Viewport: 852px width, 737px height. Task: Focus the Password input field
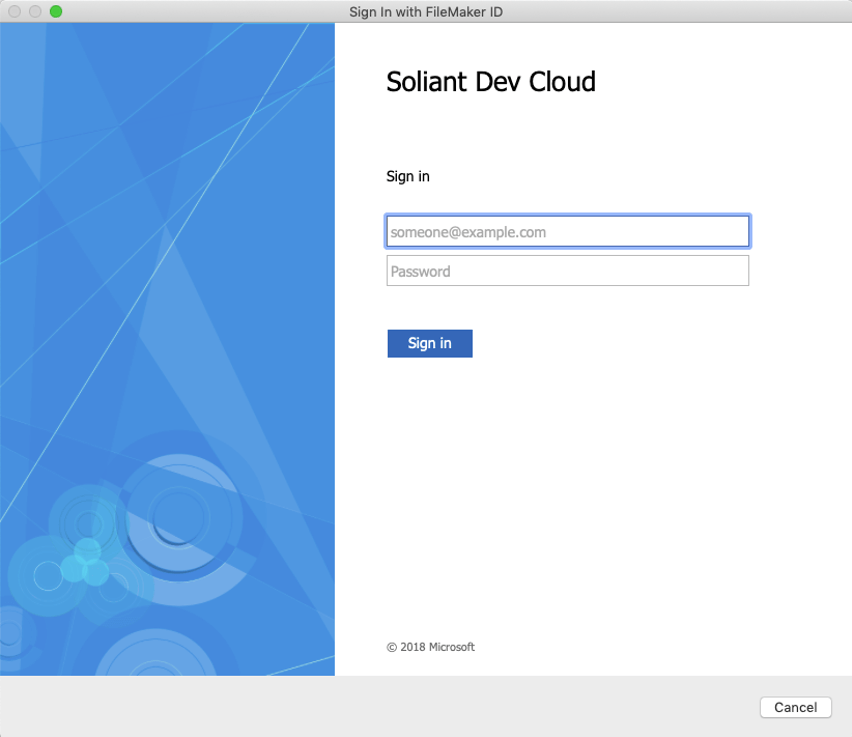click(x=567, y=271)
